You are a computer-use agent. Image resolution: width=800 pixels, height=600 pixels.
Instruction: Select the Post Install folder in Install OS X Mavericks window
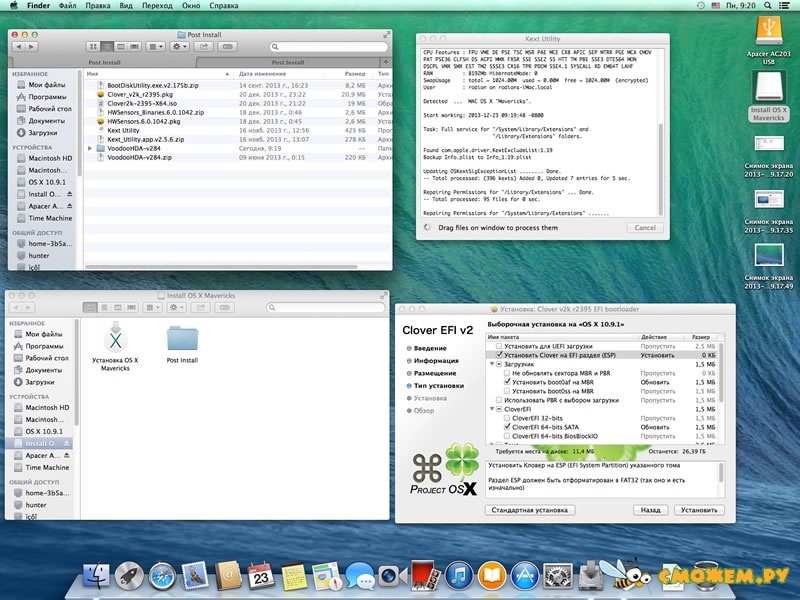(182, 344)
